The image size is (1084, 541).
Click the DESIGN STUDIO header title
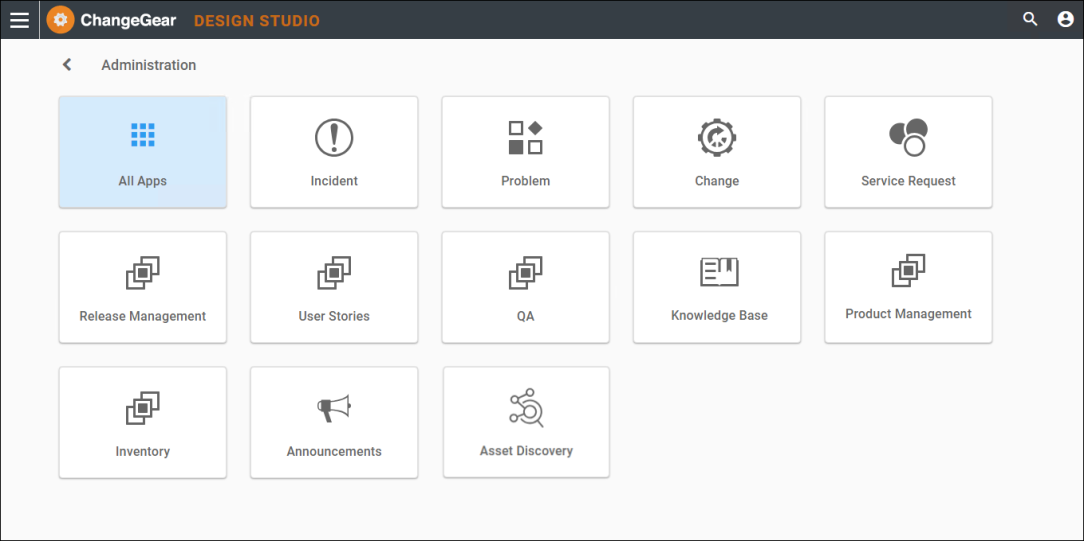[x=257, y=20]
